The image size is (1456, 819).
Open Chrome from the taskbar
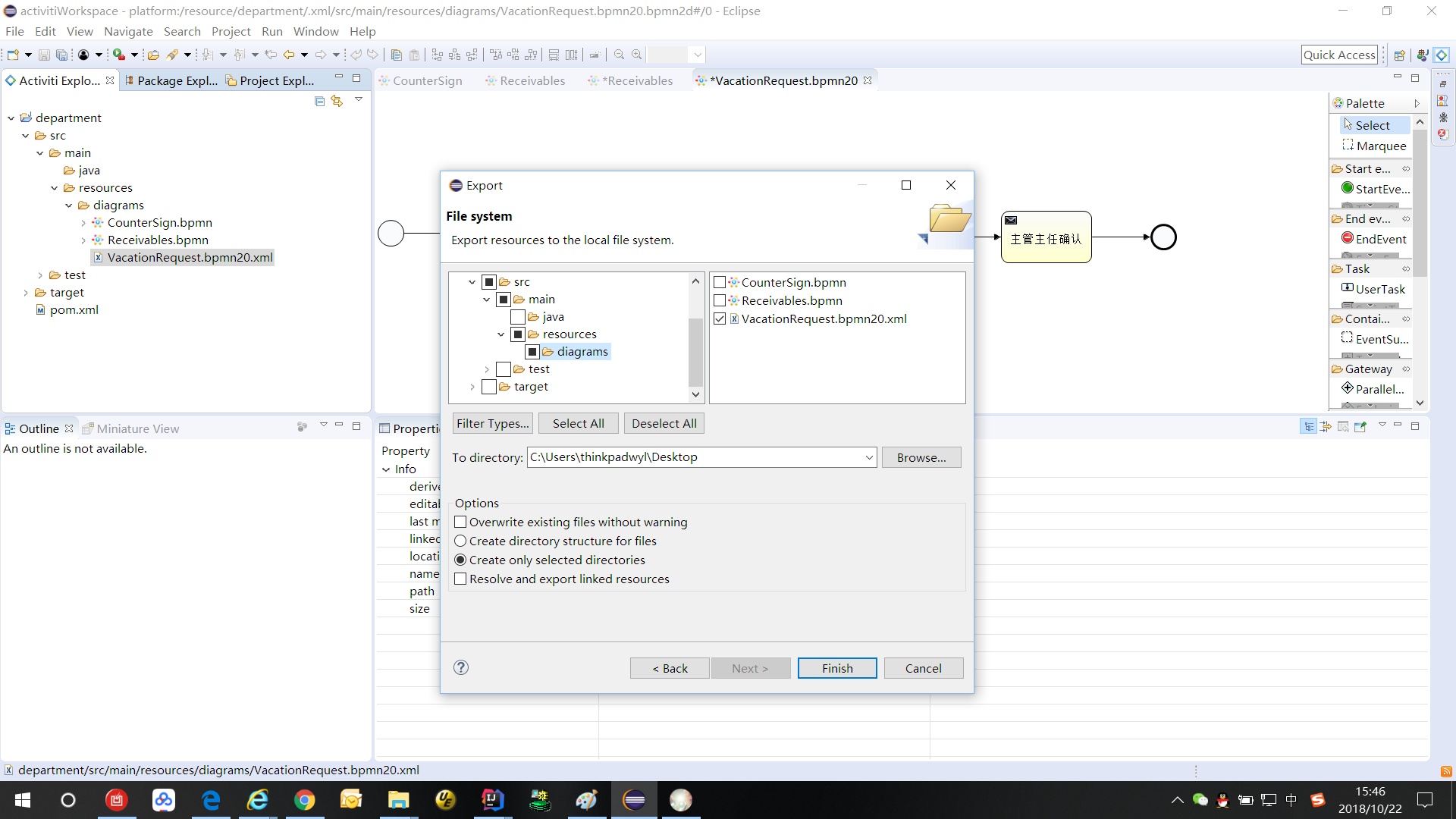click(x=305, y=800)
